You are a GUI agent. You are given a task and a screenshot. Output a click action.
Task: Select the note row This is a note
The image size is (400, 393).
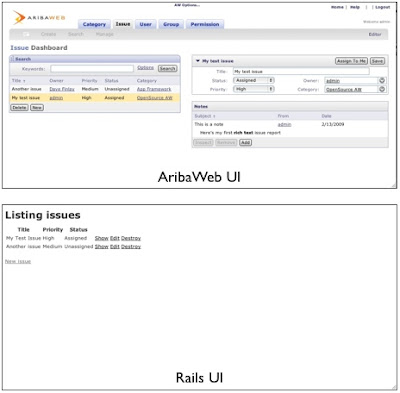click(290, 124)
